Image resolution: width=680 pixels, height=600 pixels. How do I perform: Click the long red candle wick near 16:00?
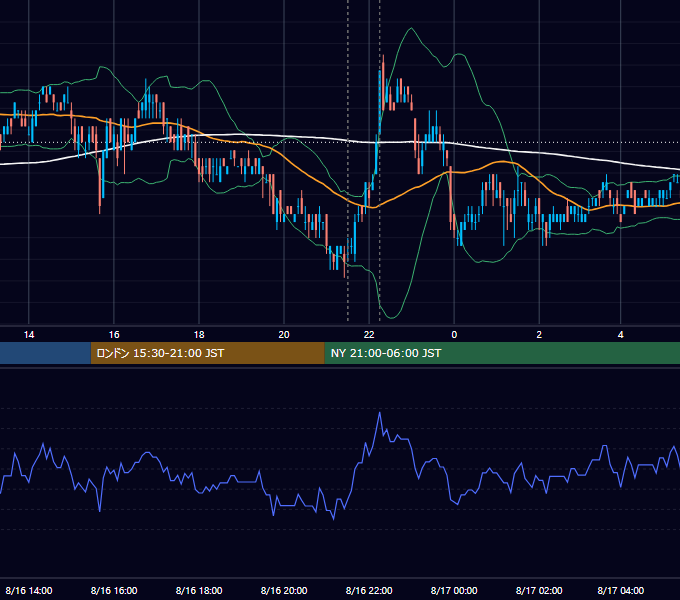[100, 186]
